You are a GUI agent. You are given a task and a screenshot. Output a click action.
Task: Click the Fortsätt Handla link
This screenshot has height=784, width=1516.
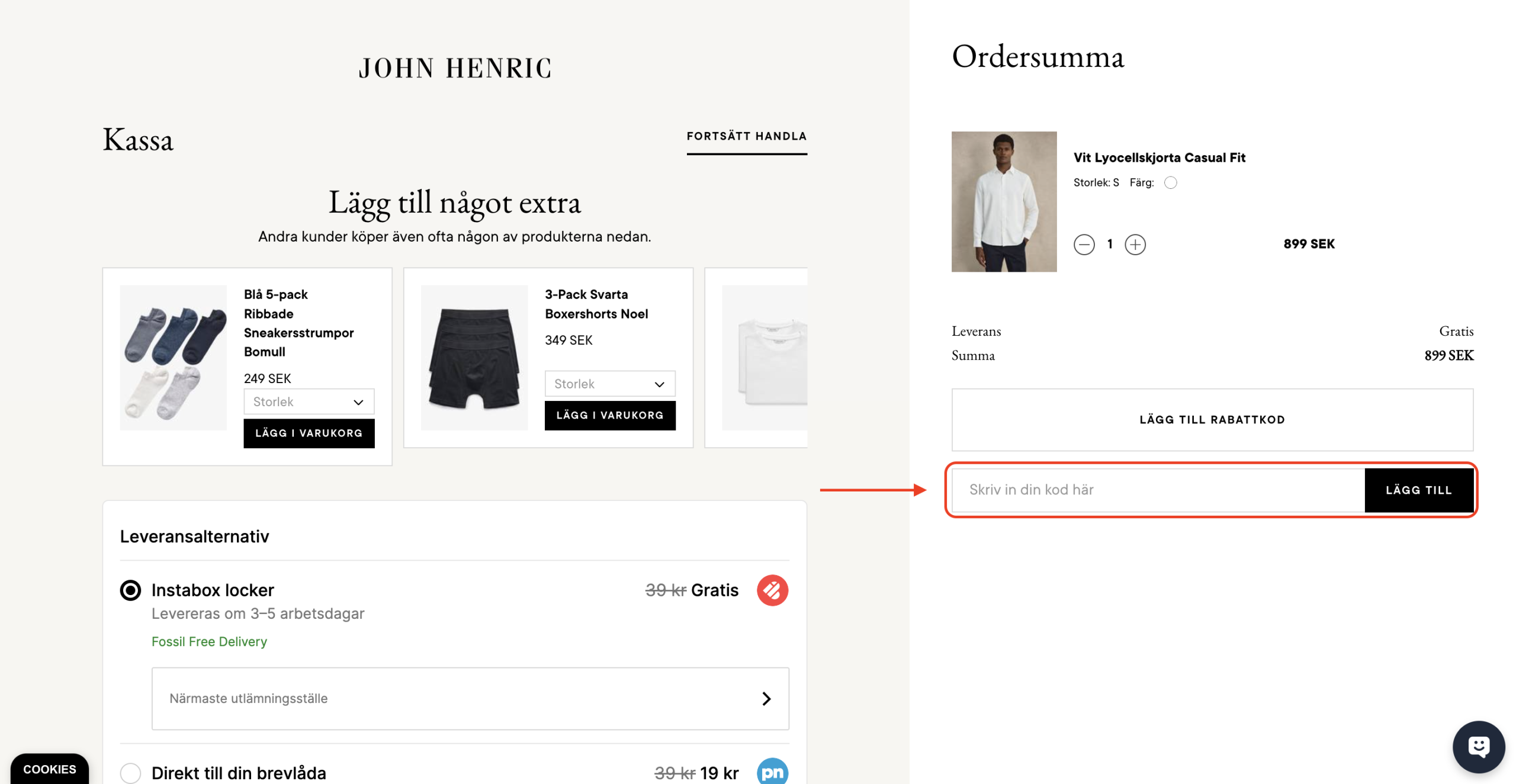point(746,136)
